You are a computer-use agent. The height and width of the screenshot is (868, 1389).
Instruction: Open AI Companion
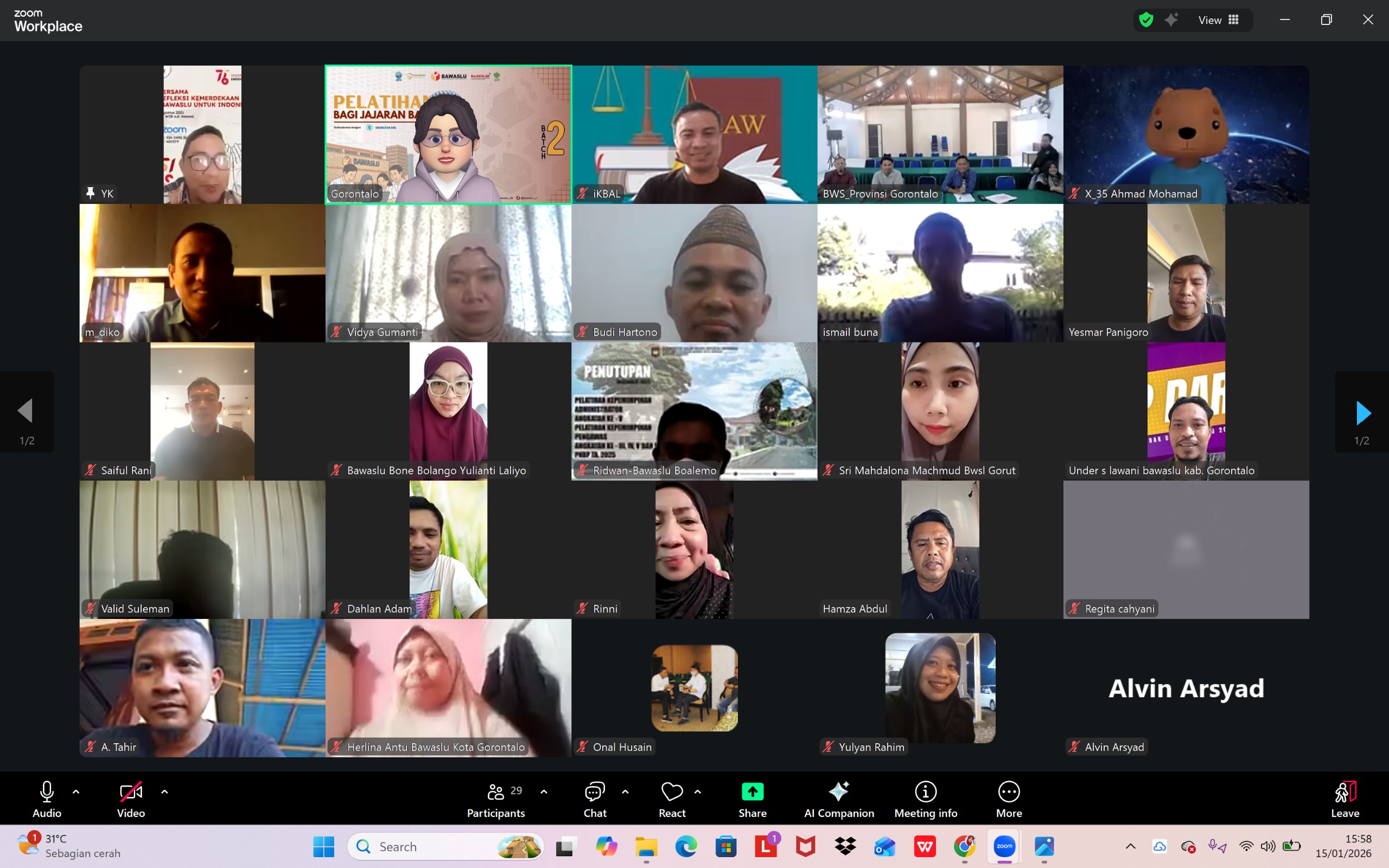point(839,799)
